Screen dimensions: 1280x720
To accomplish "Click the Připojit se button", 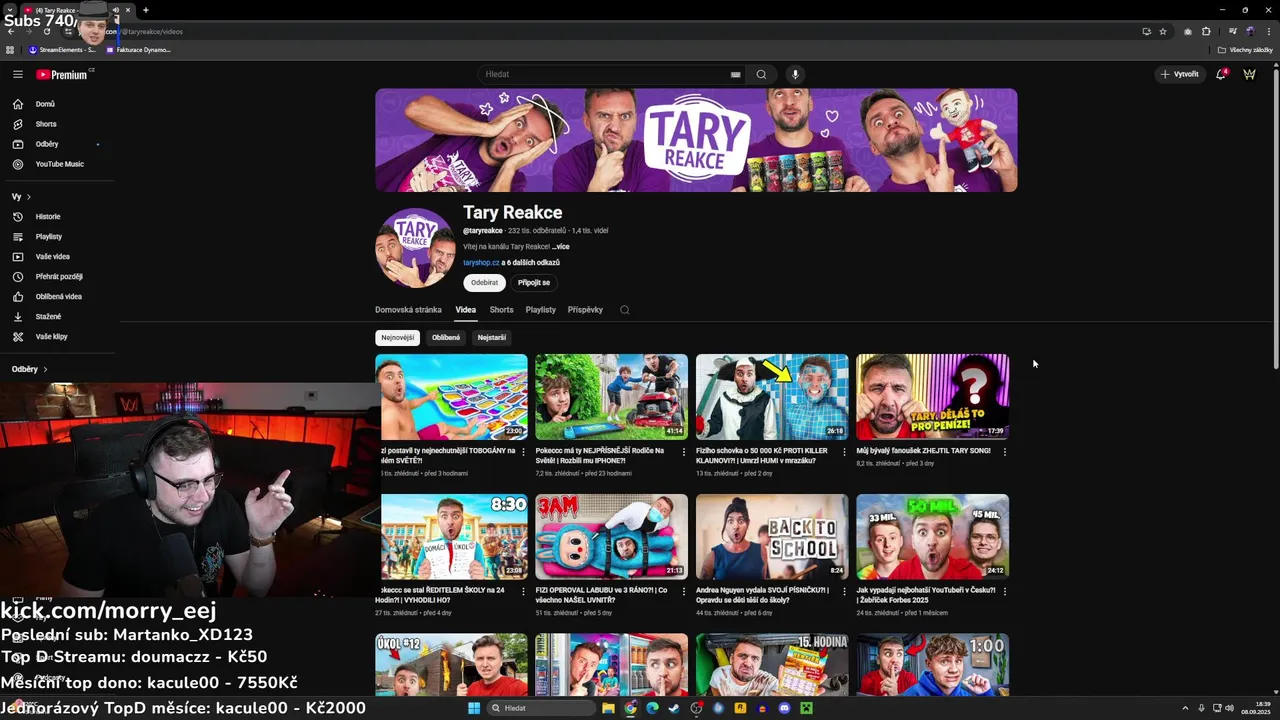I will coord(534,283).
